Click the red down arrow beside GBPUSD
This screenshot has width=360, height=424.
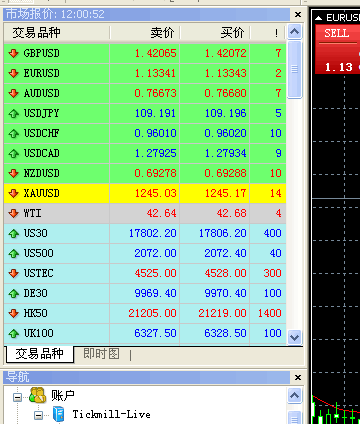tap(14, 53)
